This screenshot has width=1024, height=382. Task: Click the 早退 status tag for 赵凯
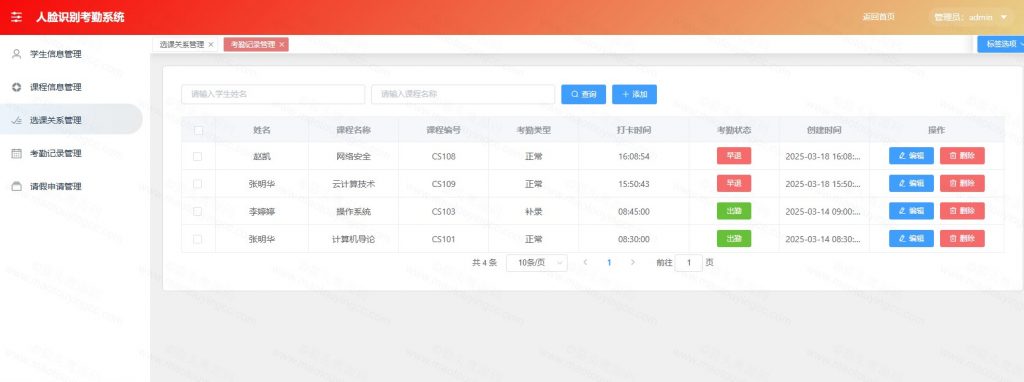734,156
